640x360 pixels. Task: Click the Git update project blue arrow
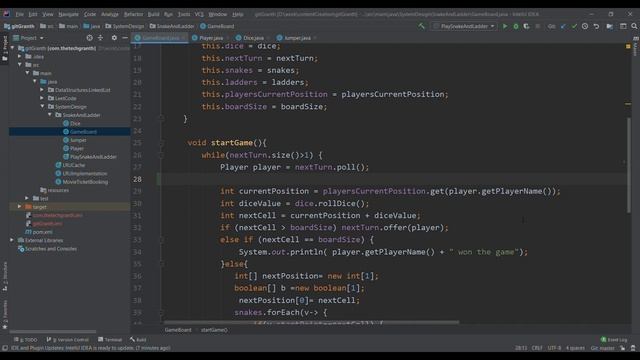(563, 26)
